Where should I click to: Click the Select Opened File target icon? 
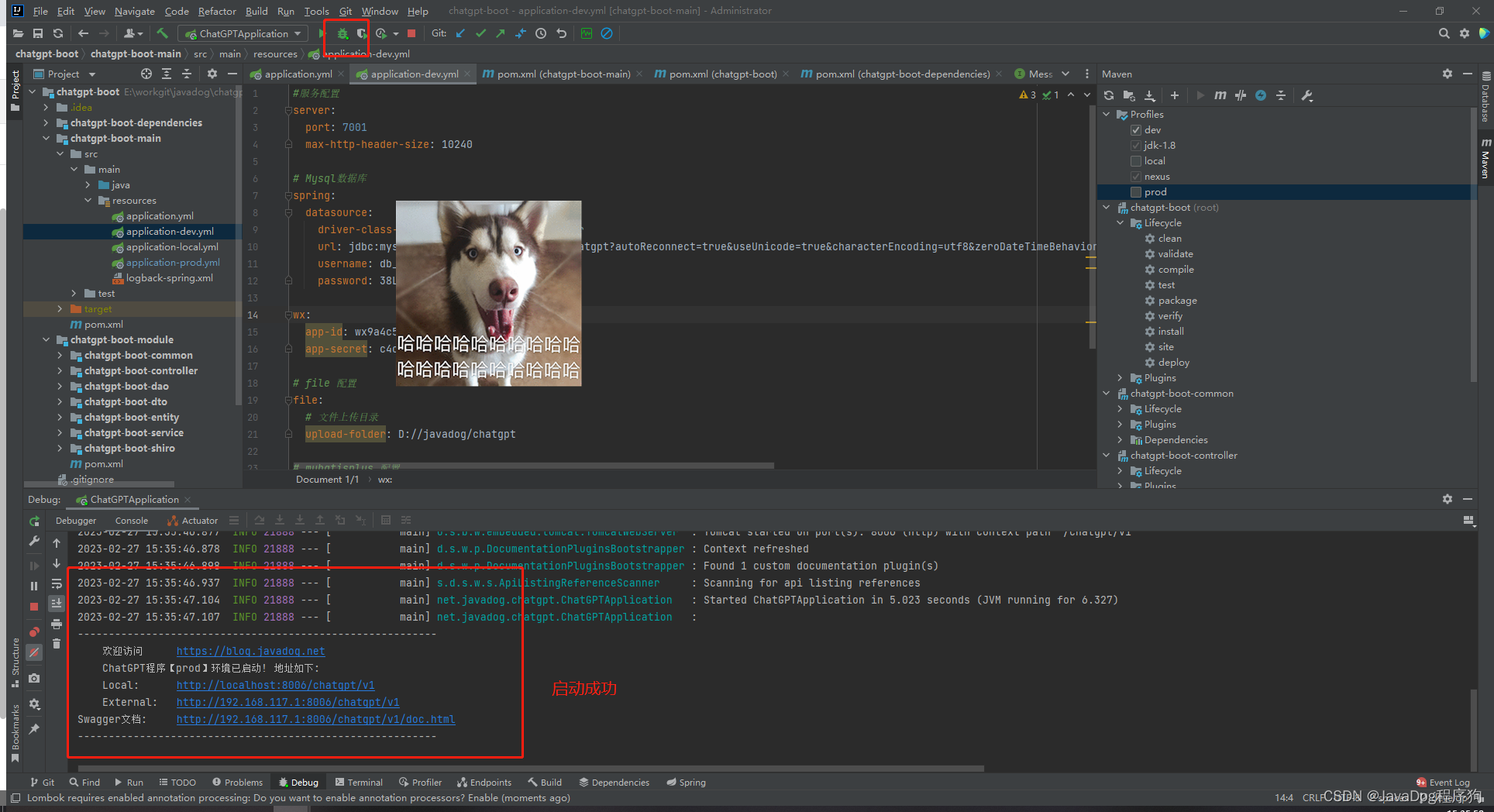click(146, 74)
